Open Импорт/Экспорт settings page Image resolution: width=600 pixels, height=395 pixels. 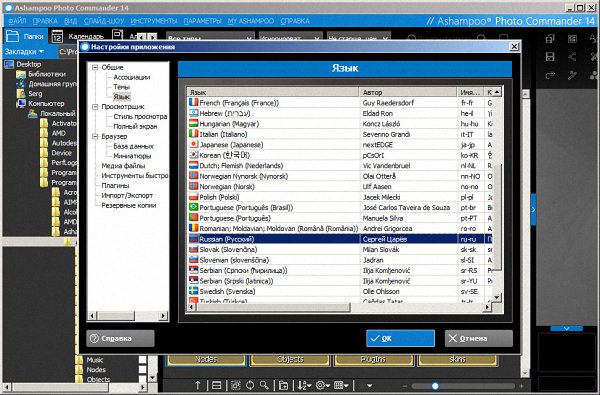(127, 195)
